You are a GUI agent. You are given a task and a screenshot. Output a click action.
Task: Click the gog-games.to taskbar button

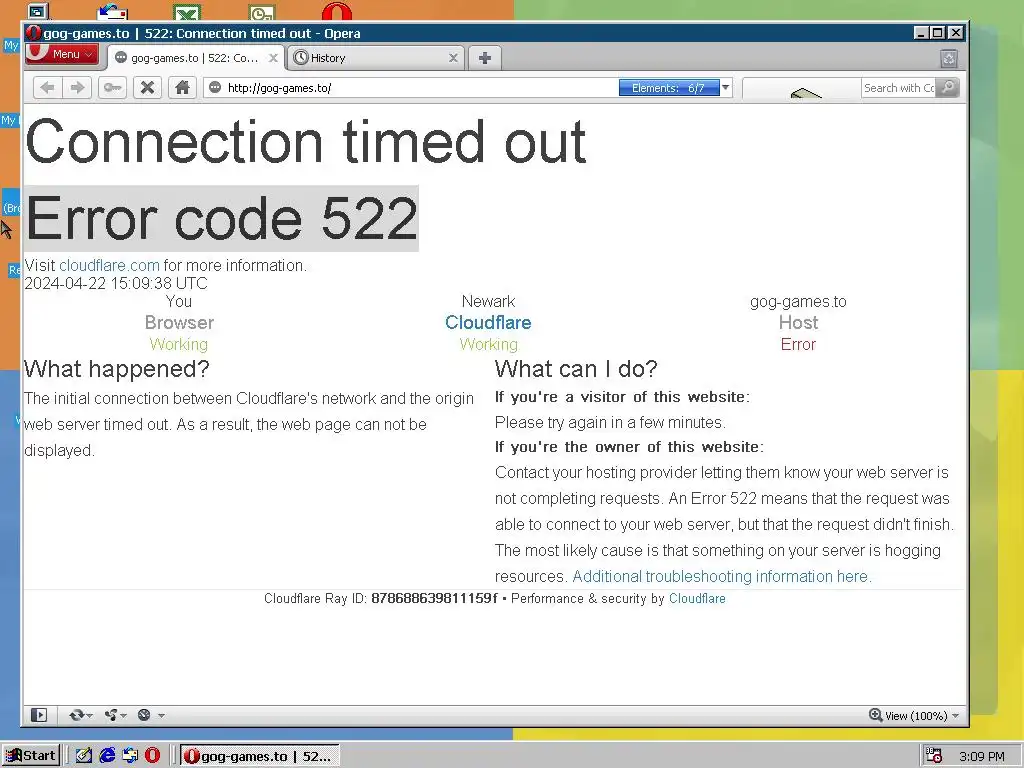260,756
